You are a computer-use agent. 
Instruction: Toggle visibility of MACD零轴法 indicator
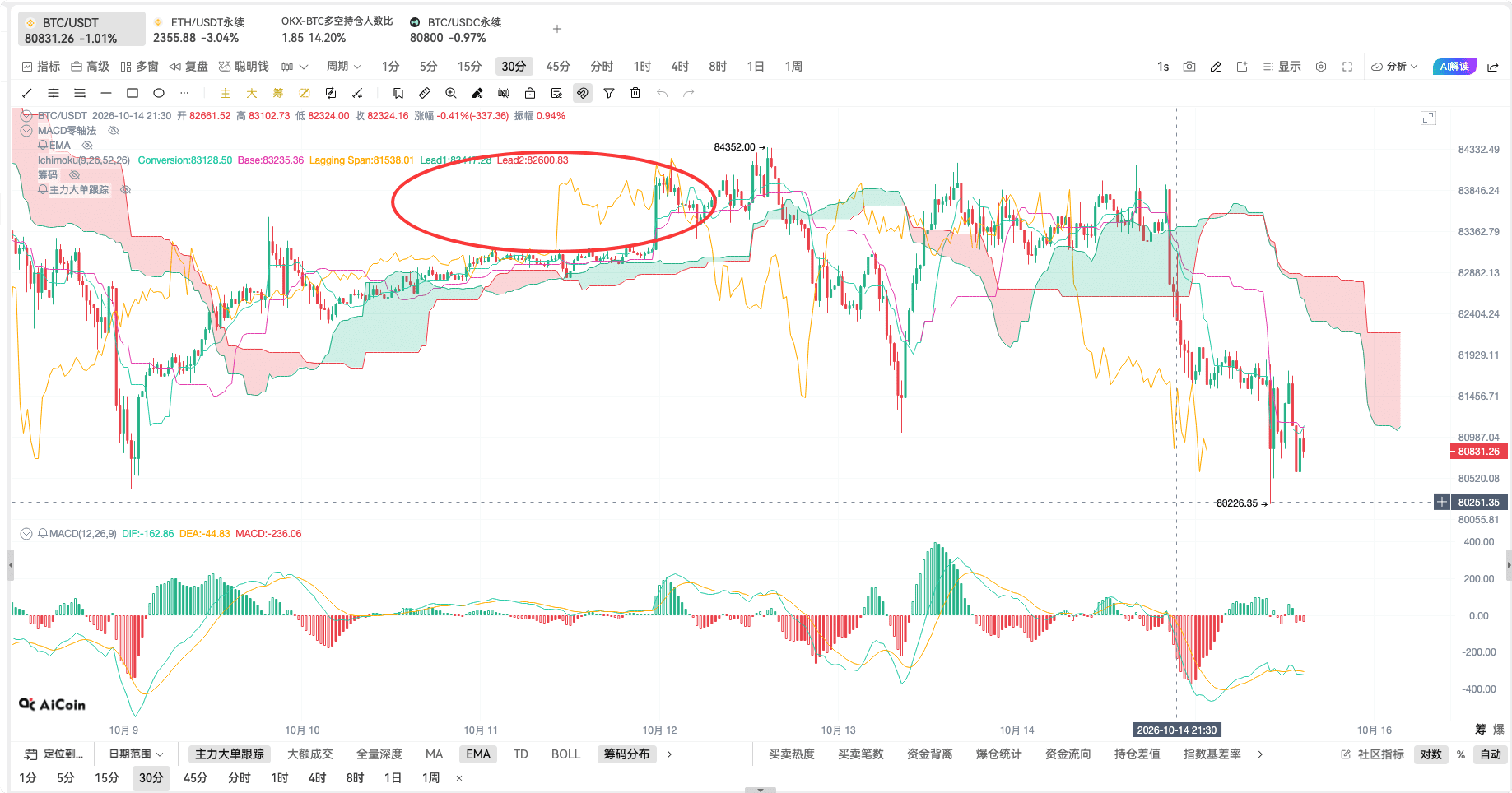pyautogui.click(x=114, y=131)
